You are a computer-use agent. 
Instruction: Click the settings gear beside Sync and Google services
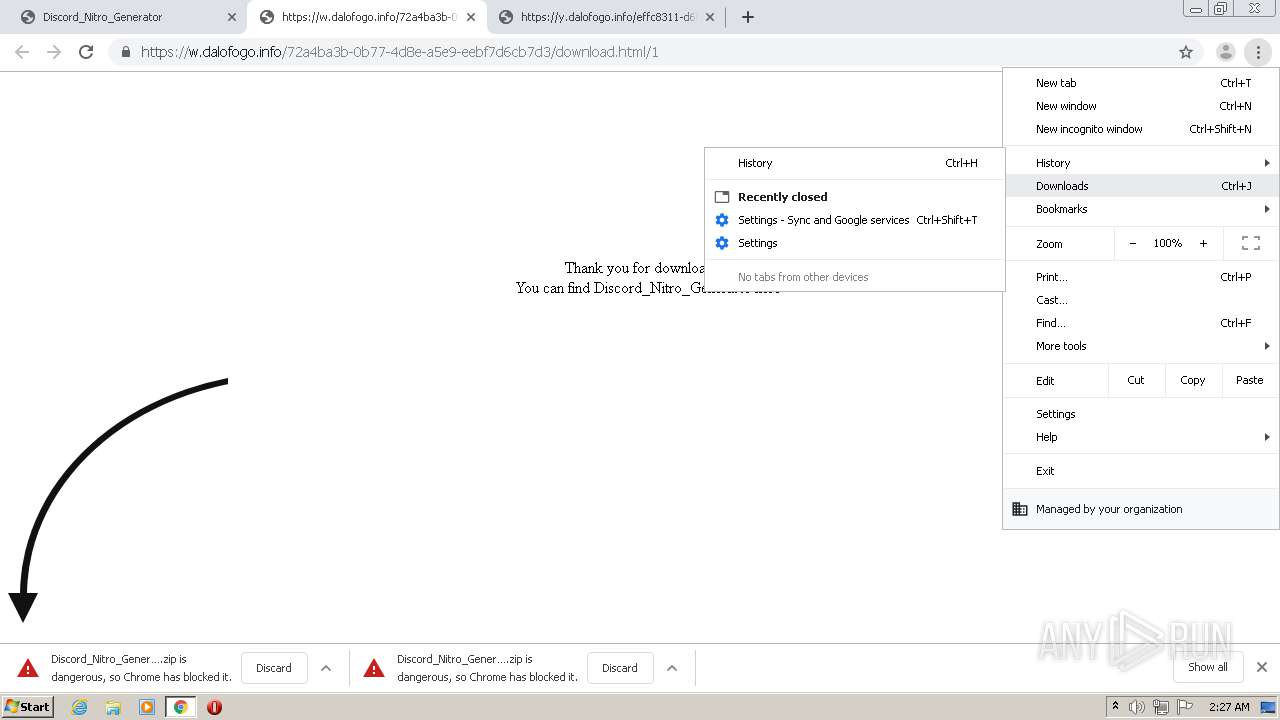722,220
